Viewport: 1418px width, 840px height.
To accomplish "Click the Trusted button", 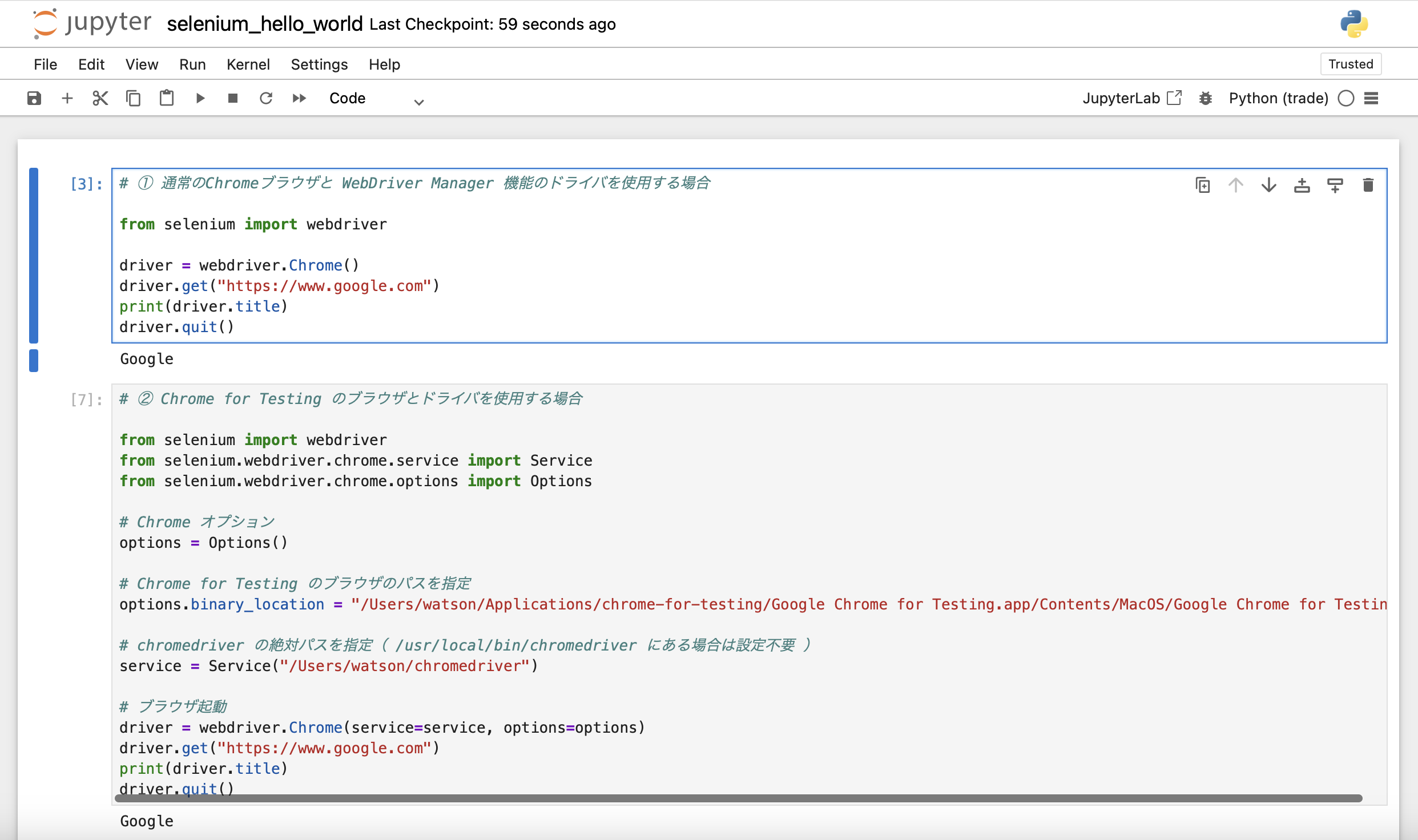I will click(1350, 63).
